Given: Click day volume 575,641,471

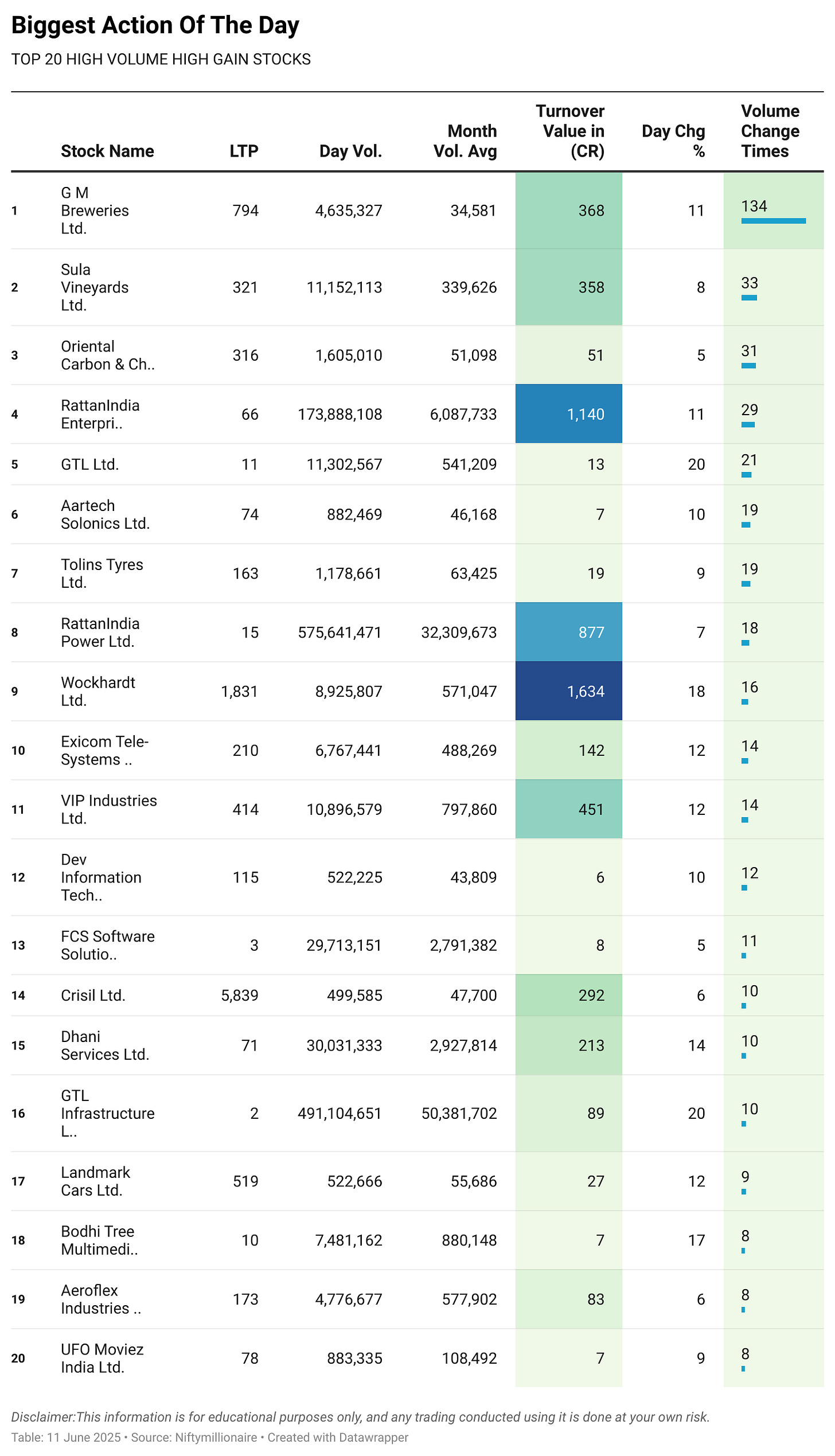Looking at the screenshot, I should tap(340, 633).
